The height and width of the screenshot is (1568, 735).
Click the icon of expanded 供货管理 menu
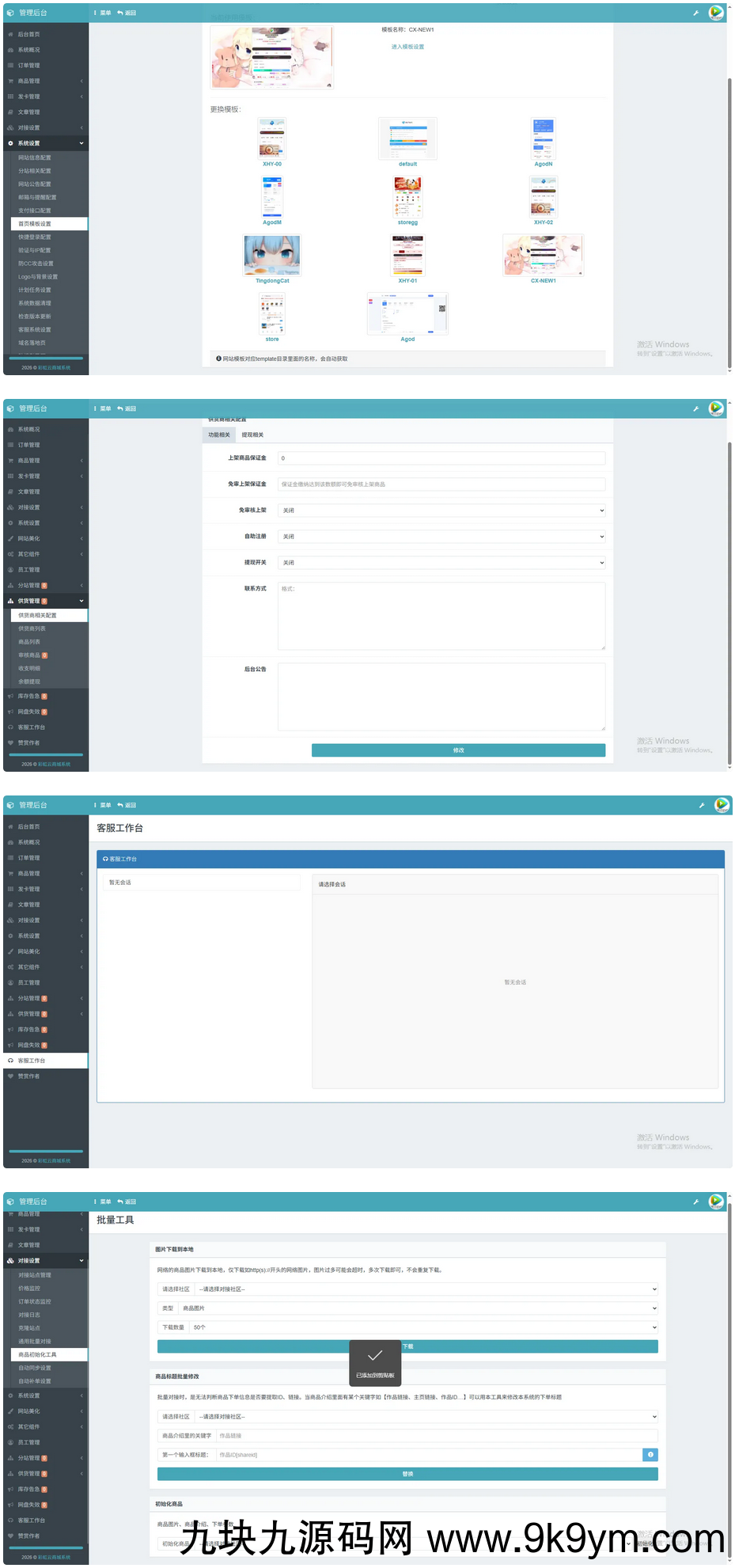[10, 601]
